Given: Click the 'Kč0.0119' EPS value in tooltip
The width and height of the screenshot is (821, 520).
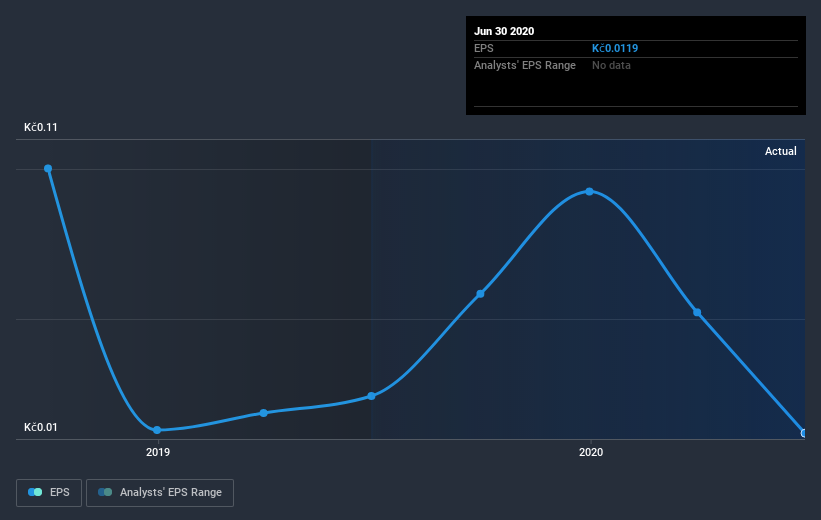Looking at the screenshot, I should click(615, 48).
